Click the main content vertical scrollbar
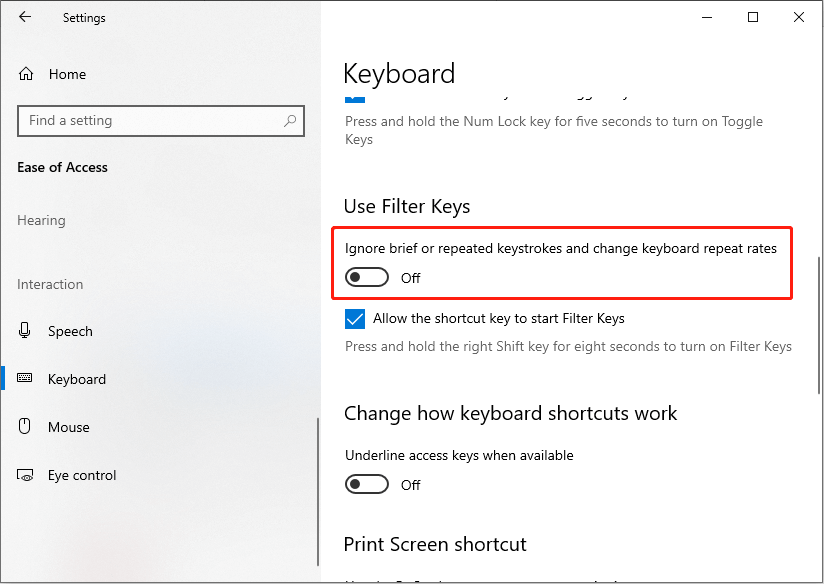Screen dimensions: 824x584 (x=818, y=325)
